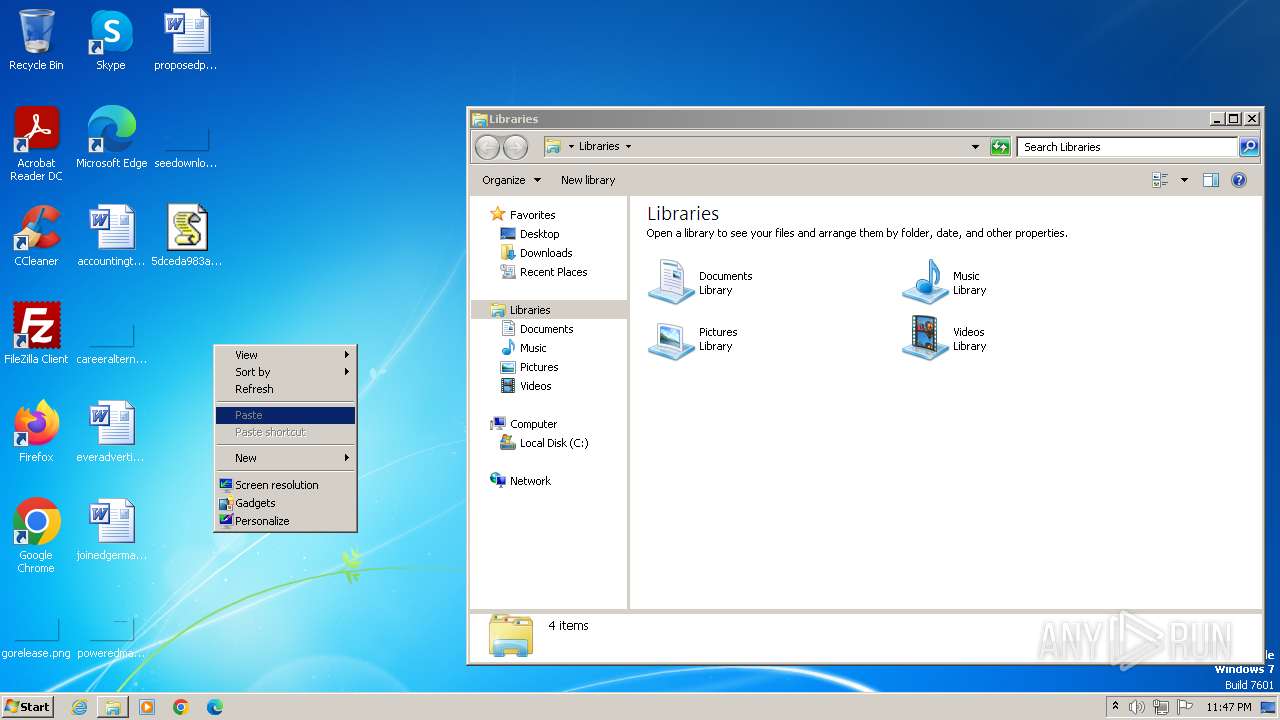Image resolution: width=1280 pixels, height=720 pixels.
Task: Click inside the Search Libraries field
Action: coord(1128,147)
